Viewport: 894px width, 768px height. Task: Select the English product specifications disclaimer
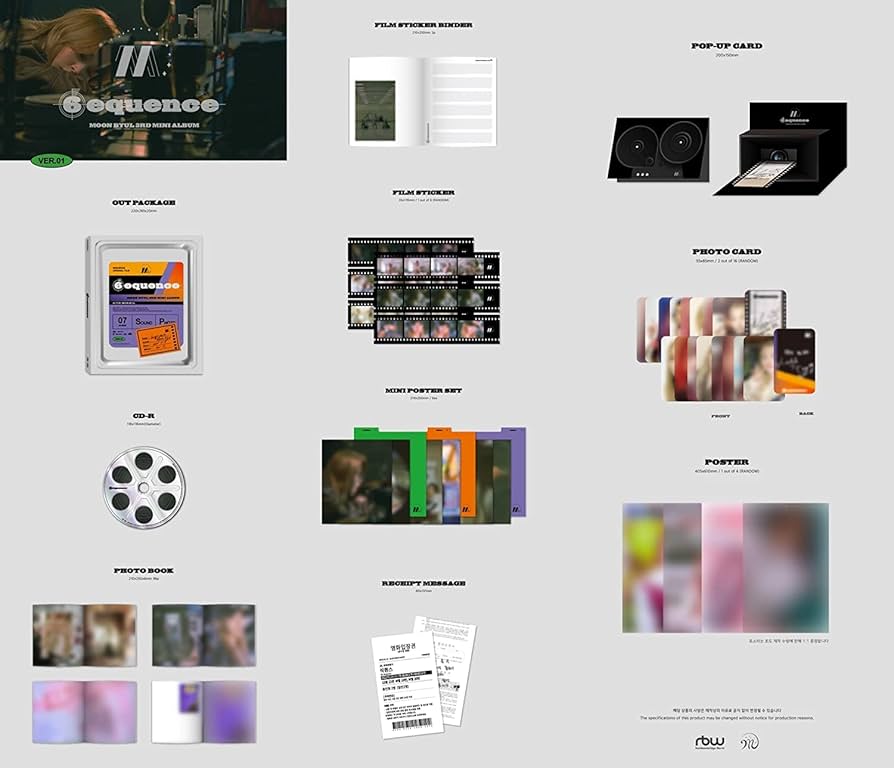(x=726, y=718)
